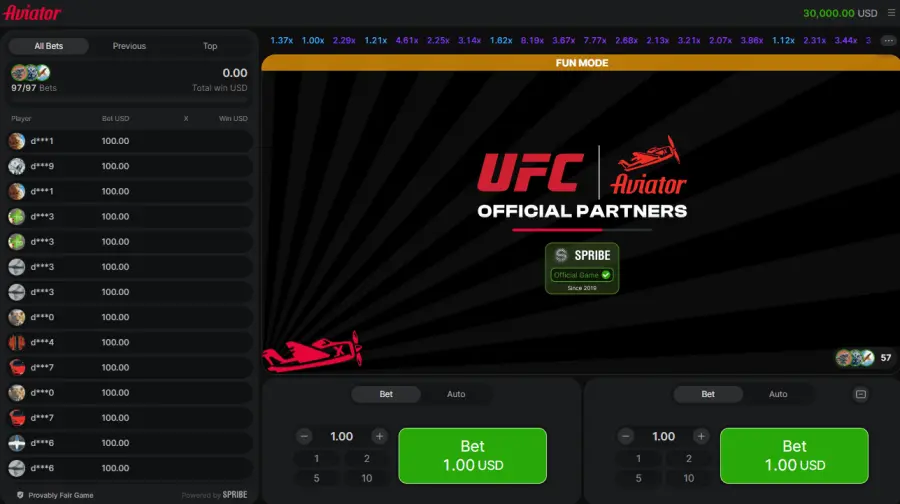The height and width of the screenshot is (504, 900).
Task: Remove the second bet panel with minus icon
Action: (x=861, y=394)
